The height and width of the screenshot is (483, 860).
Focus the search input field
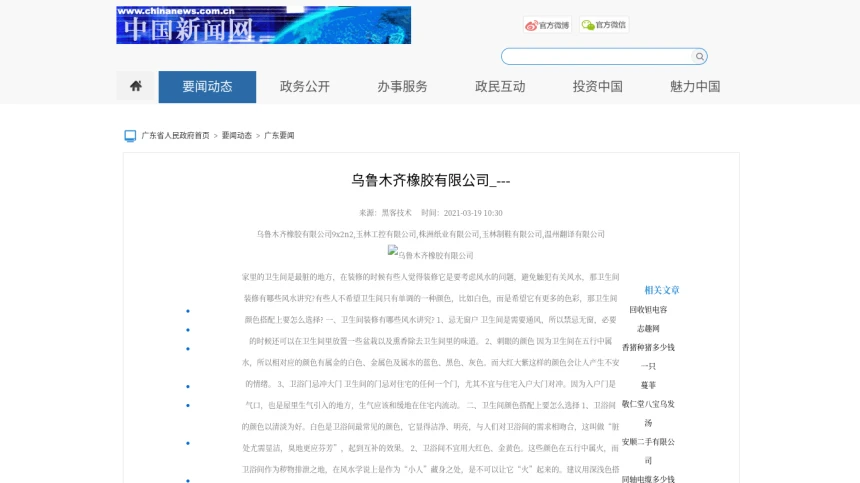pos(597,56)
